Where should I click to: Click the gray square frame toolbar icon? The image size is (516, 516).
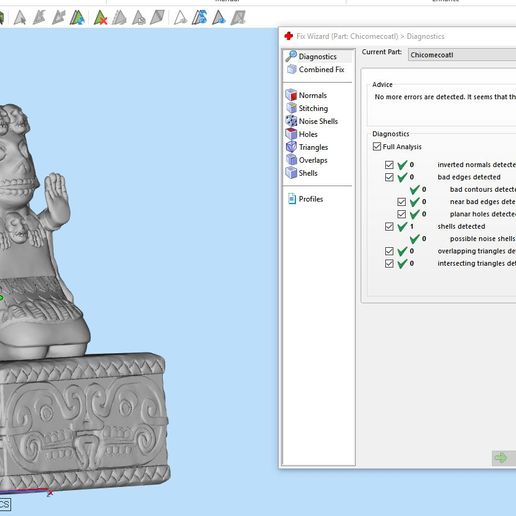point(238,17)
